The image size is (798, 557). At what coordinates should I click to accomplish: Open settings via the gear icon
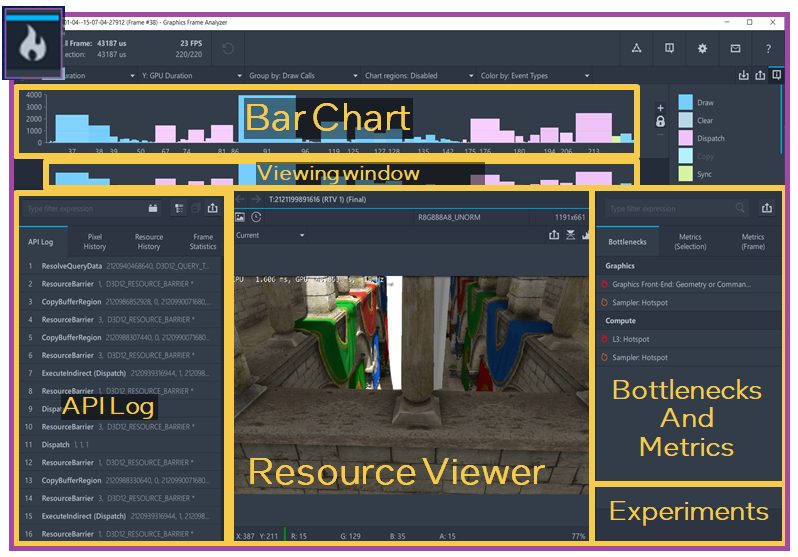(x=702, y=48)
